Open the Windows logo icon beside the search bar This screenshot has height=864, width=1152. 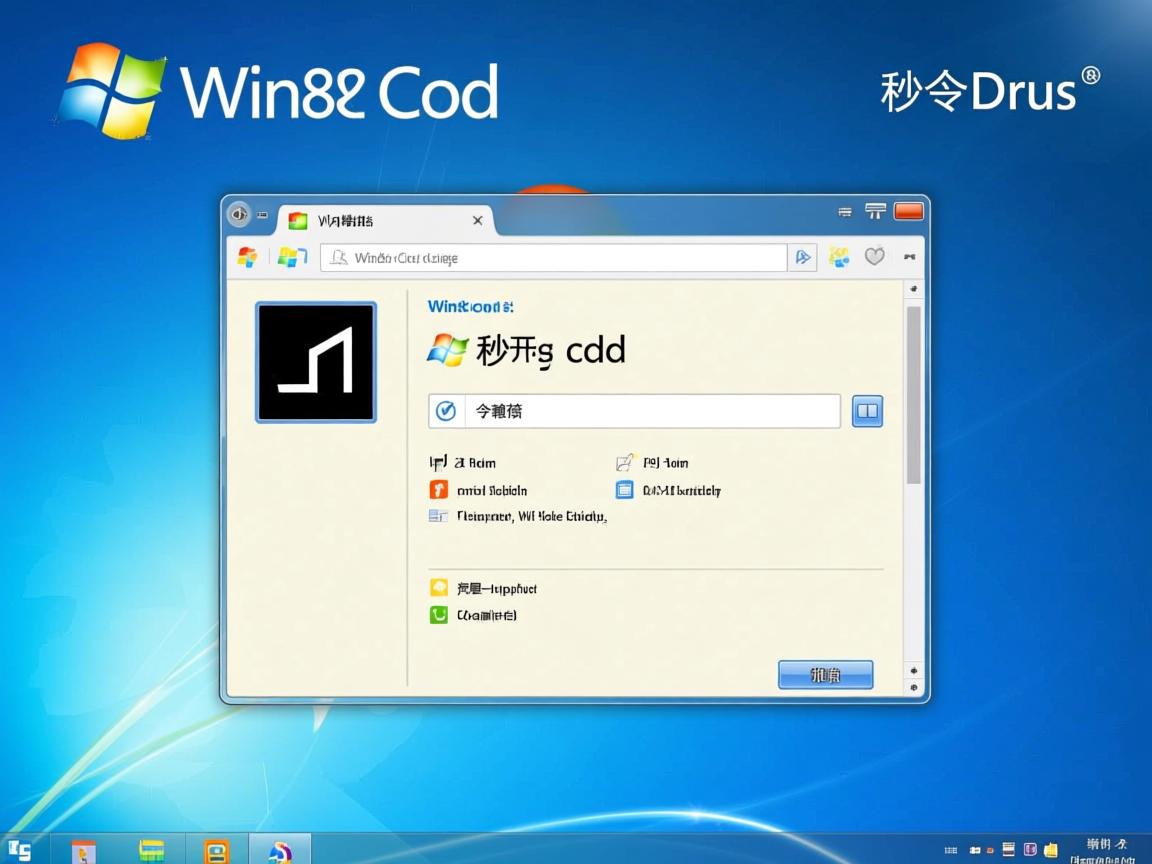click(291, 257)
